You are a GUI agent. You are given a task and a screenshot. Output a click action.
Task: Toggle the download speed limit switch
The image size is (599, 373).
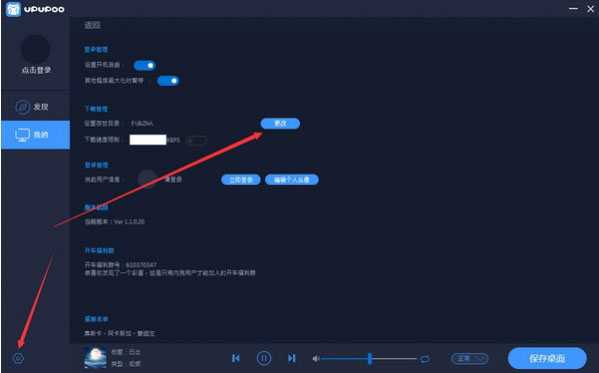tap(196, 140)
